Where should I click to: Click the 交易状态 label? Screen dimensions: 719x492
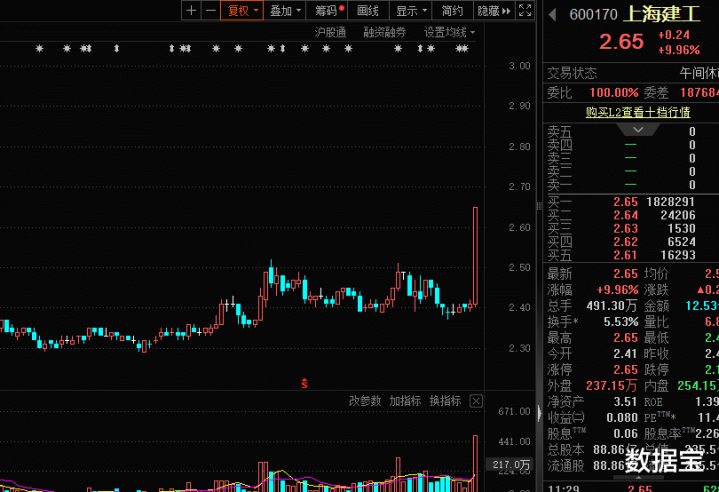pos(572,73)
